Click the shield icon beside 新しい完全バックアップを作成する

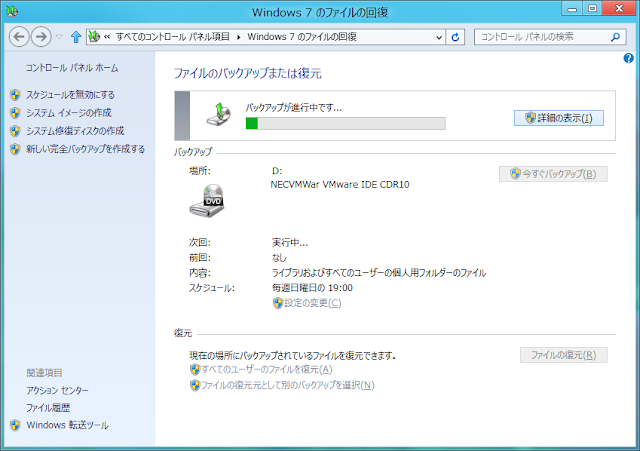pyautogui.click(x=15, y=149)
